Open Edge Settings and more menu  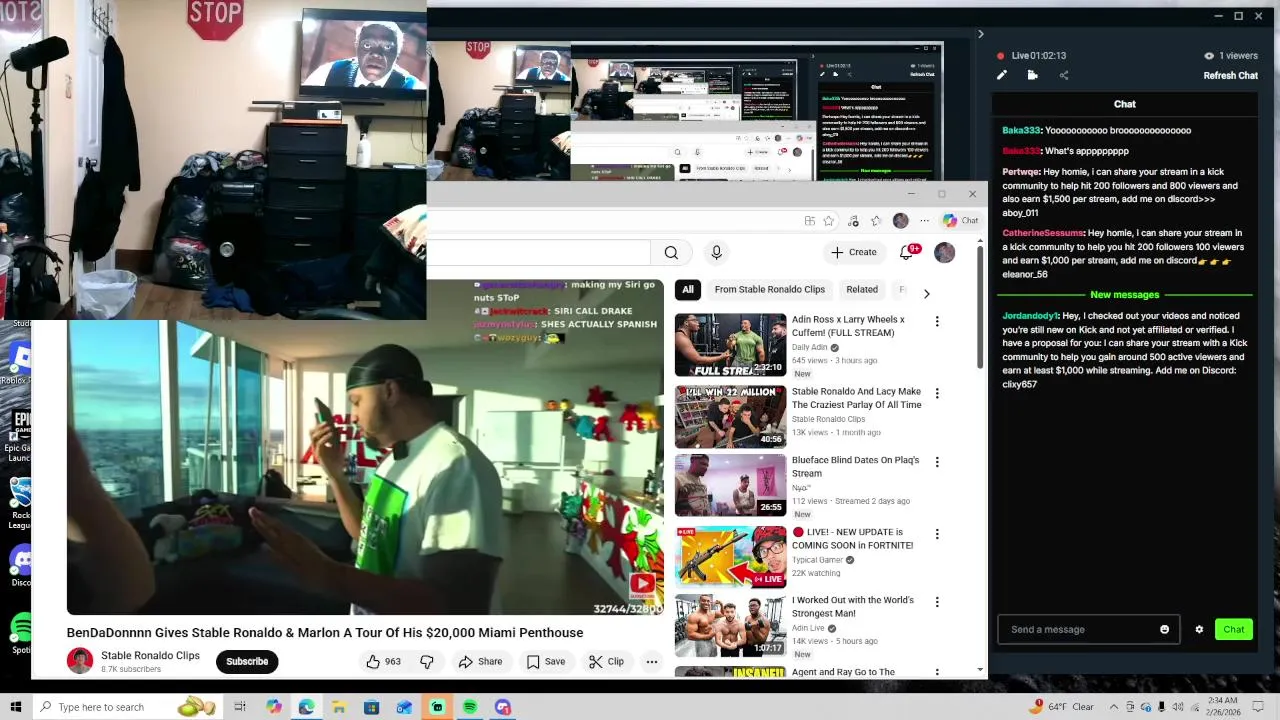(925, 220)
